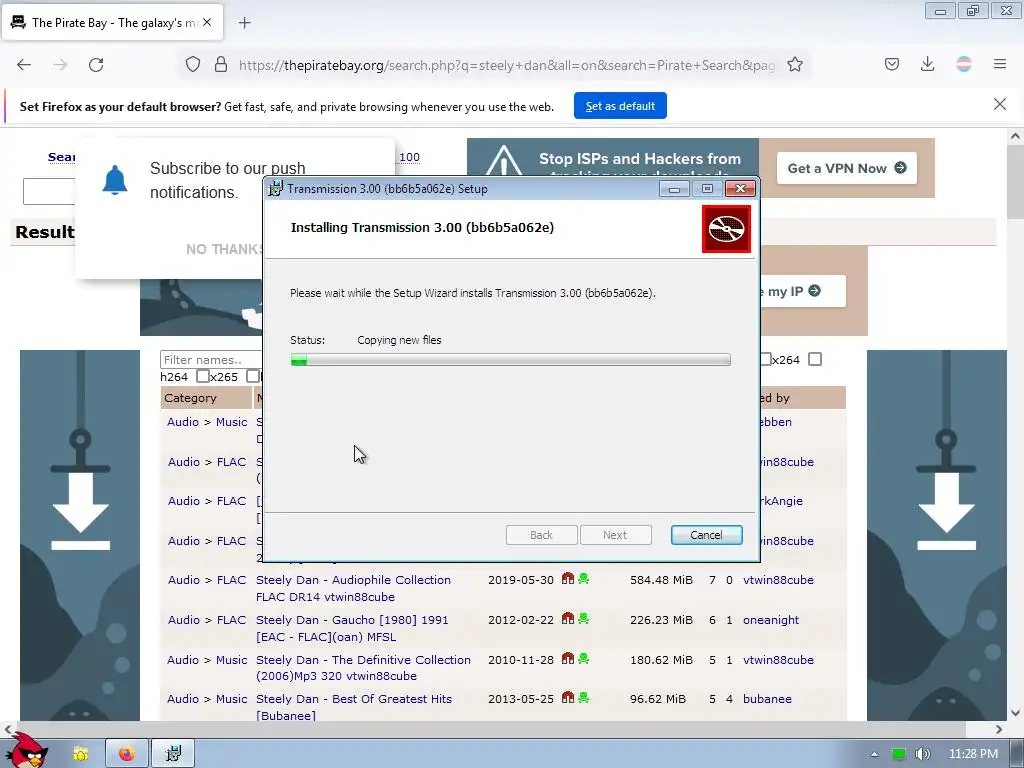Click Filter names input field
The width and height of the screenshot is (1024, 768).
point(211,360)
